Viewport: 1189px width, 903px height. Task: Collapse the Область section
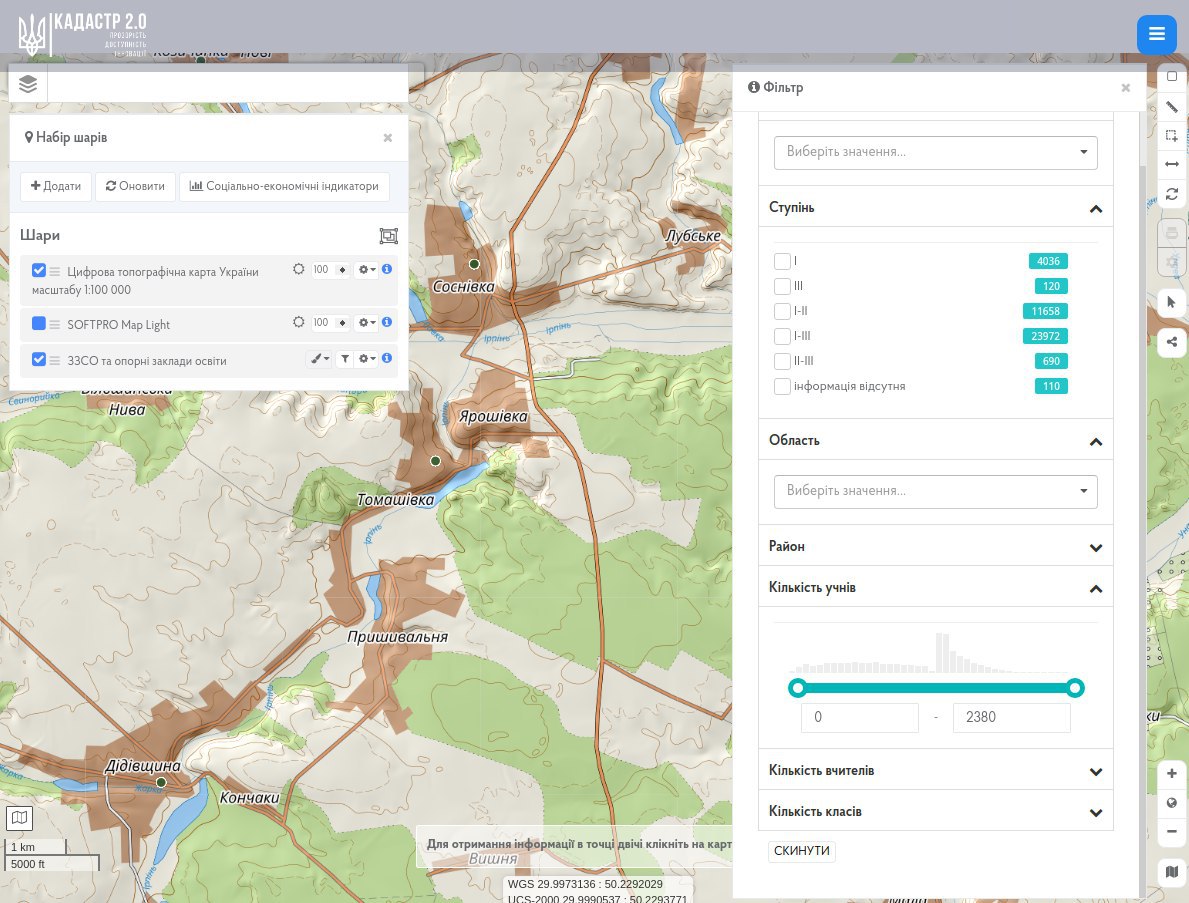[x=1096, y=441]
